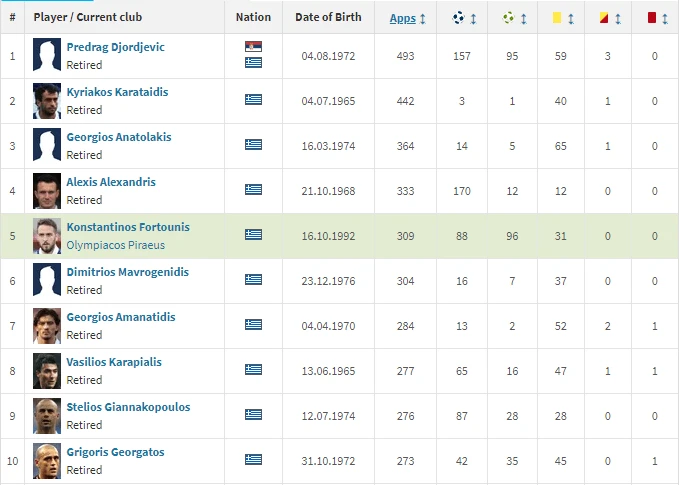The height and width of the screenshot is (485, 679).
Task: Sort by the assists icon column
Action: [x=512, y=17]
